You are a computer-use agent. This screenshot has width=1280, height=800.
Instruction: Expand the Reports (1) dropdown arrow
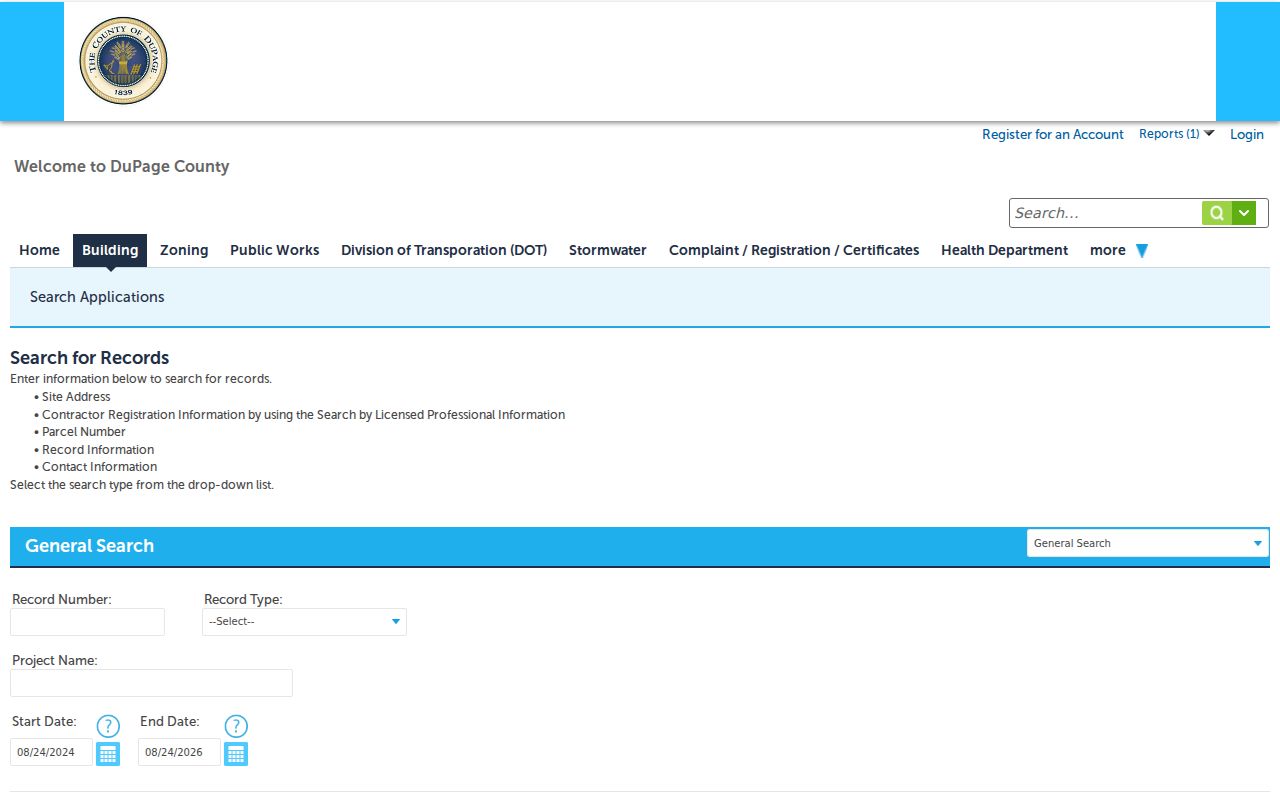(1209, 133)
